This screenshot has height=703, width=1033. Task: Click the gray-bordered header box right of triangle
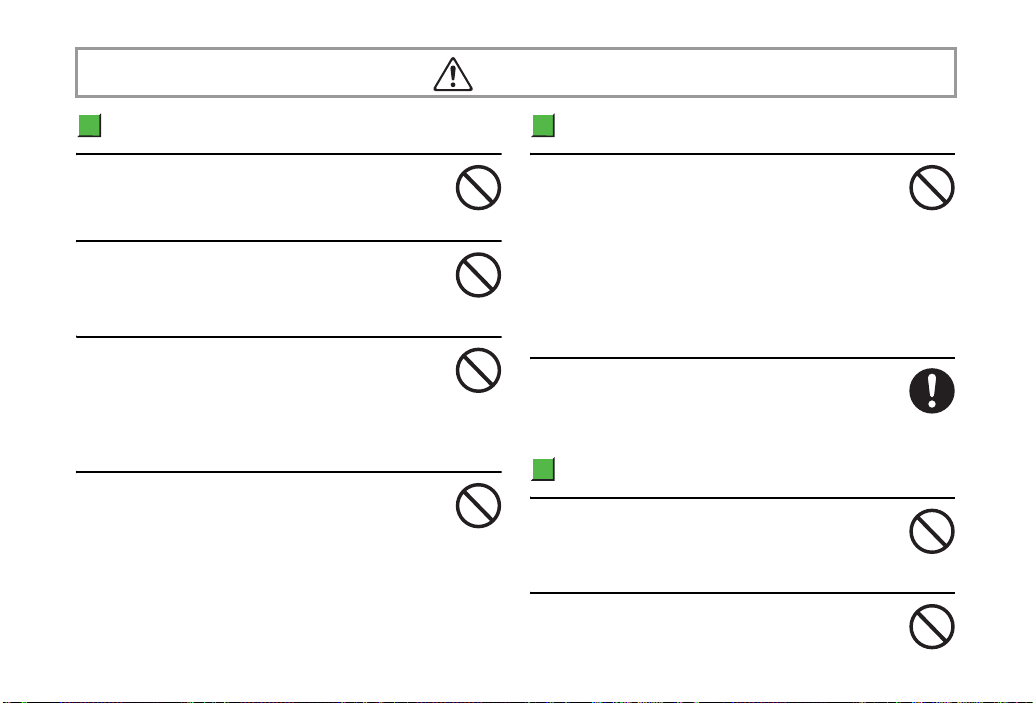coord(713,72)
